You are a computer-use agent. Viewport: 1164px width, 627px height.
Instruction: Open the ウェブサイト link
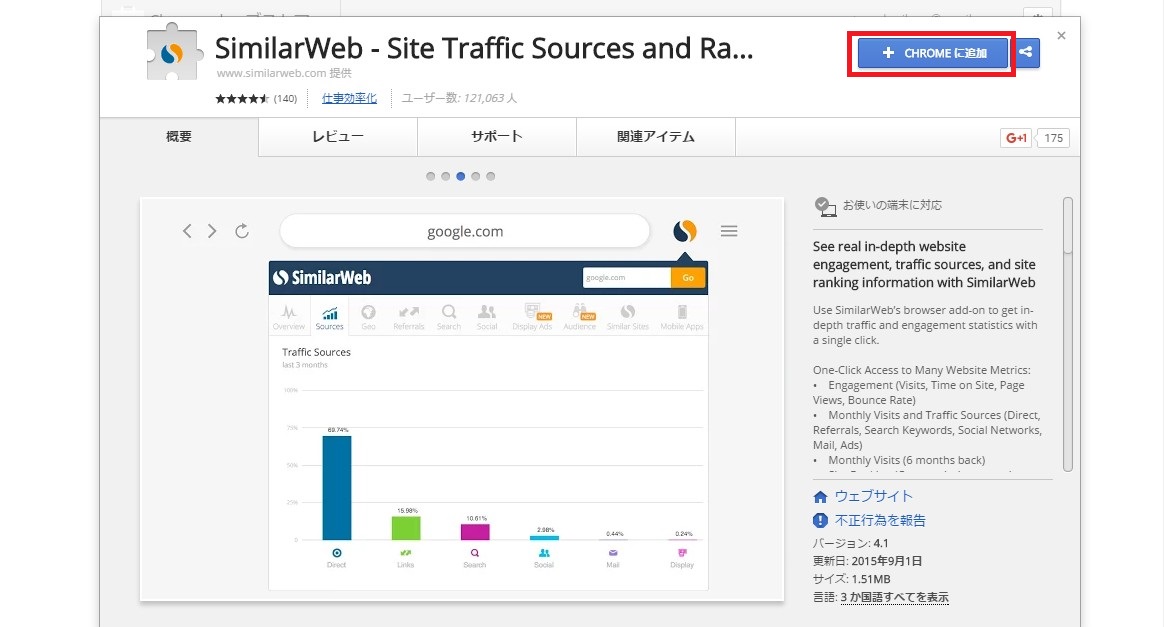click(x=874, y=496)
